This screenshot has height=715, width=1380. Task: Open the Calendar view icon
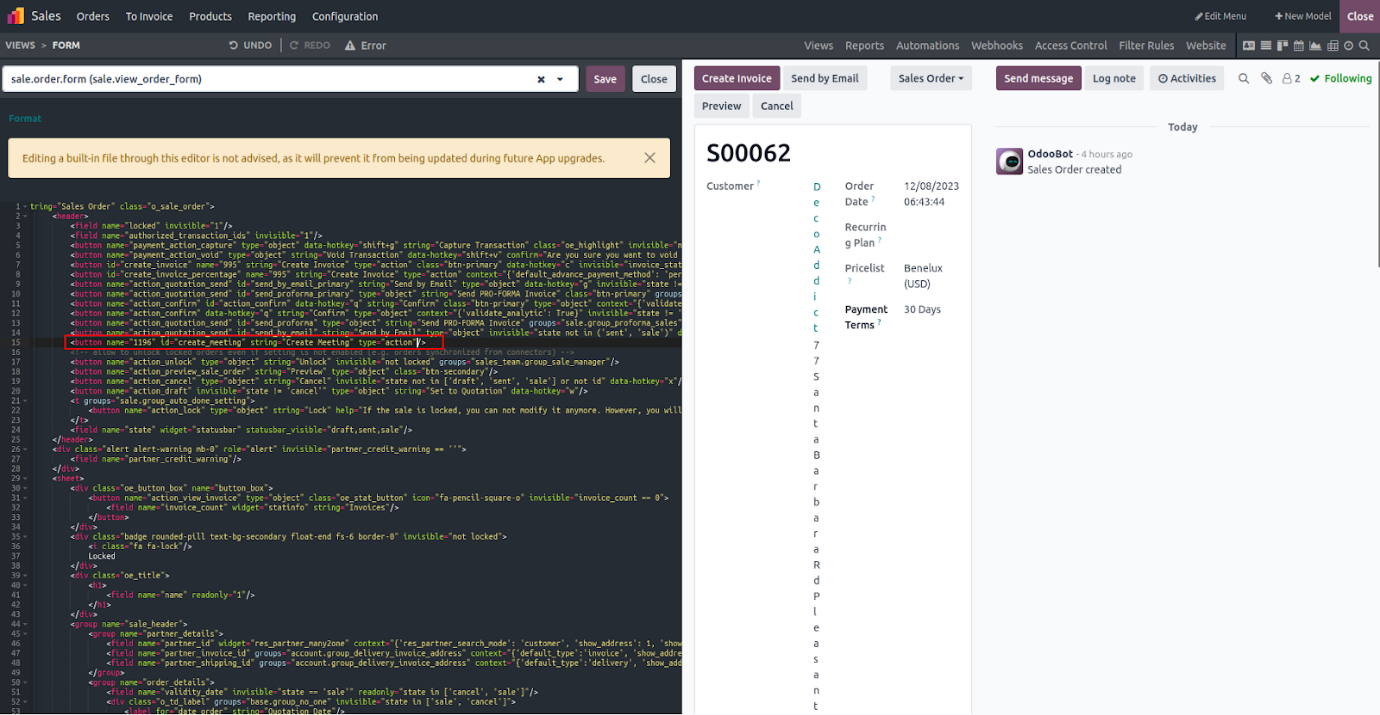(x=1299, y=46)
